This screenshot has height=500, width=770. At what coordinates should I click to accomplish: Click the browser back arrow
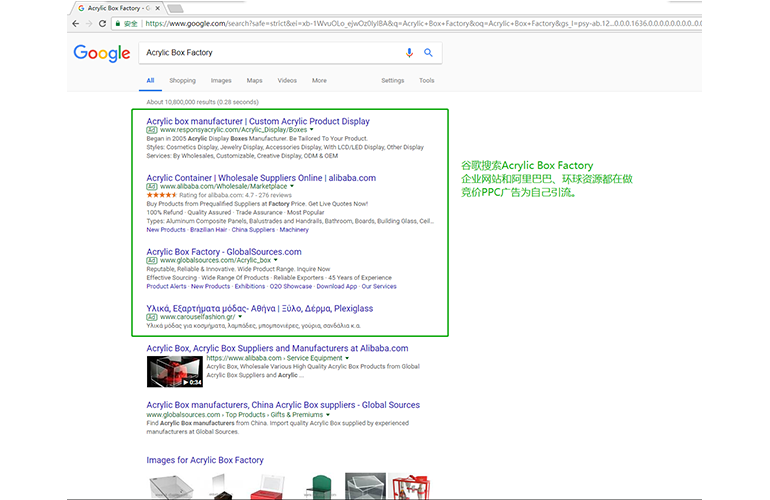(x=75, y=24)
